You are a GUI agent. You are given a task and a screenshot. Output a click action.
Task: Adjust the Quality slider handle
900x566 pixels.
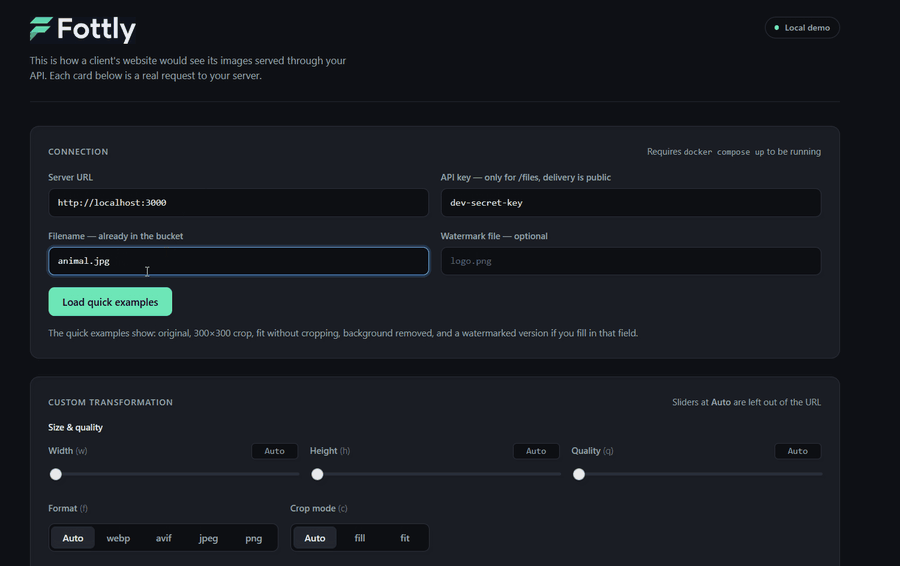click(579, 474)
